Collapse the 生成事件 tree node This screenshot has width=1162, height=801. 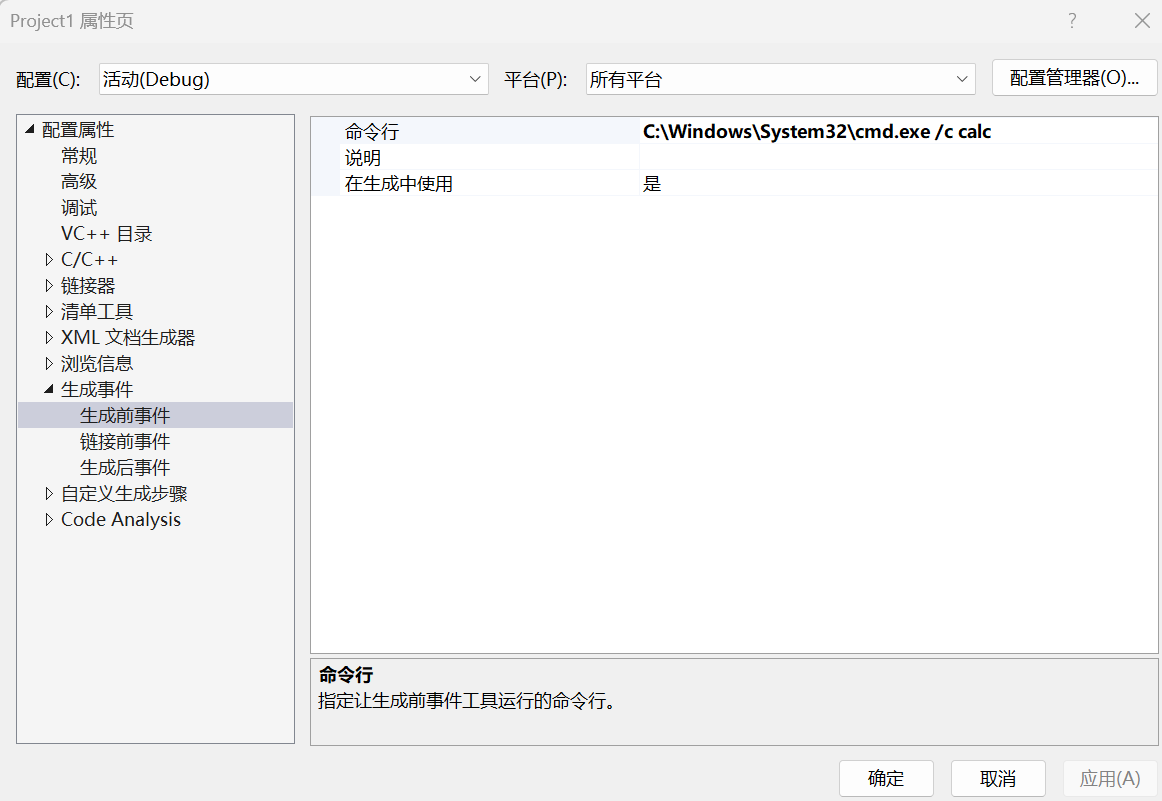click(49, 390)
